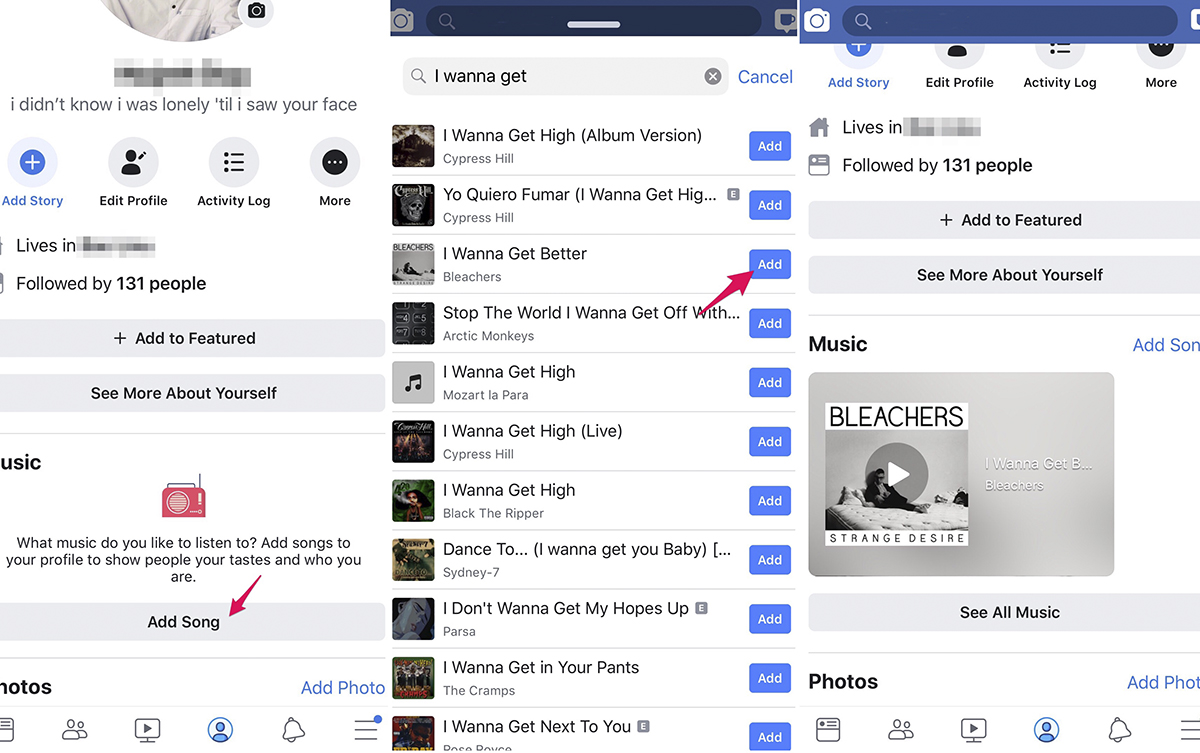Open the Friends tab below the radio illustration screen

click(x=75, y=730)
